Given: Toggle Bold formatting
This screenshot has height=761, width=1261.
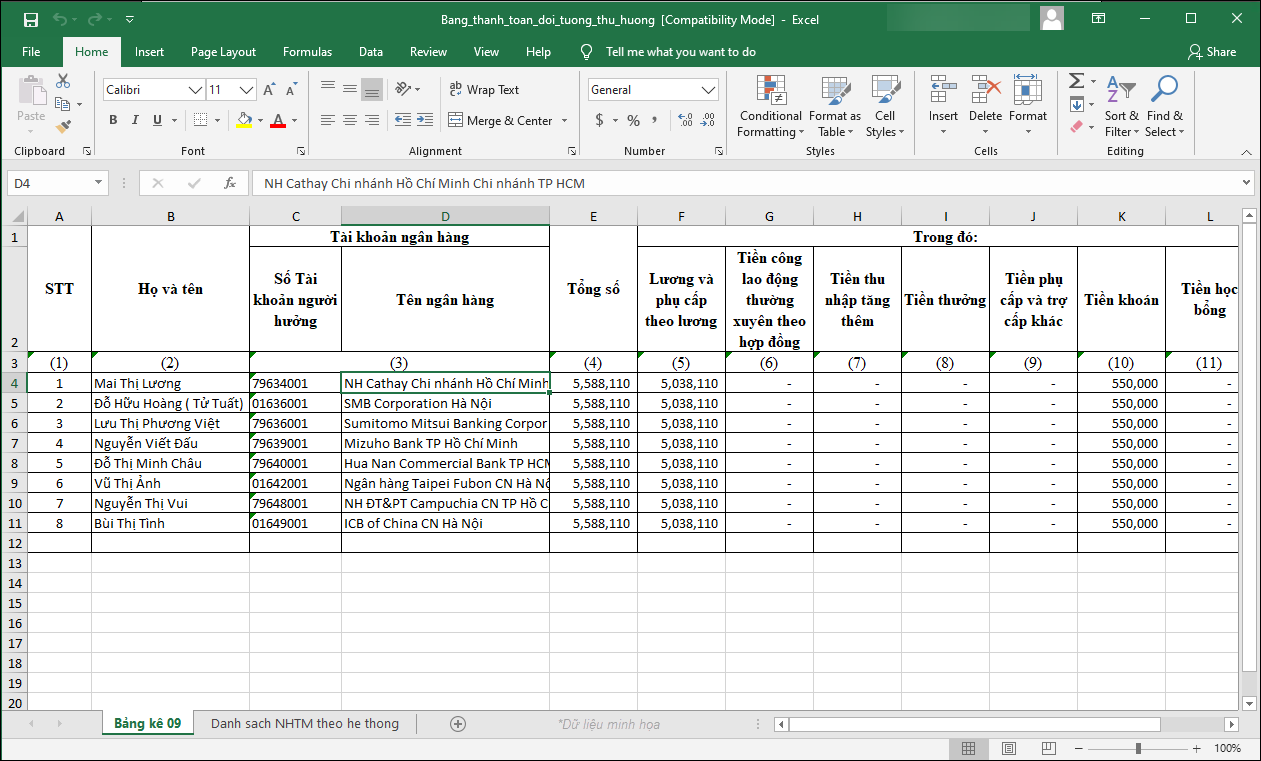Looking at the screenshot, I should 113,120.
